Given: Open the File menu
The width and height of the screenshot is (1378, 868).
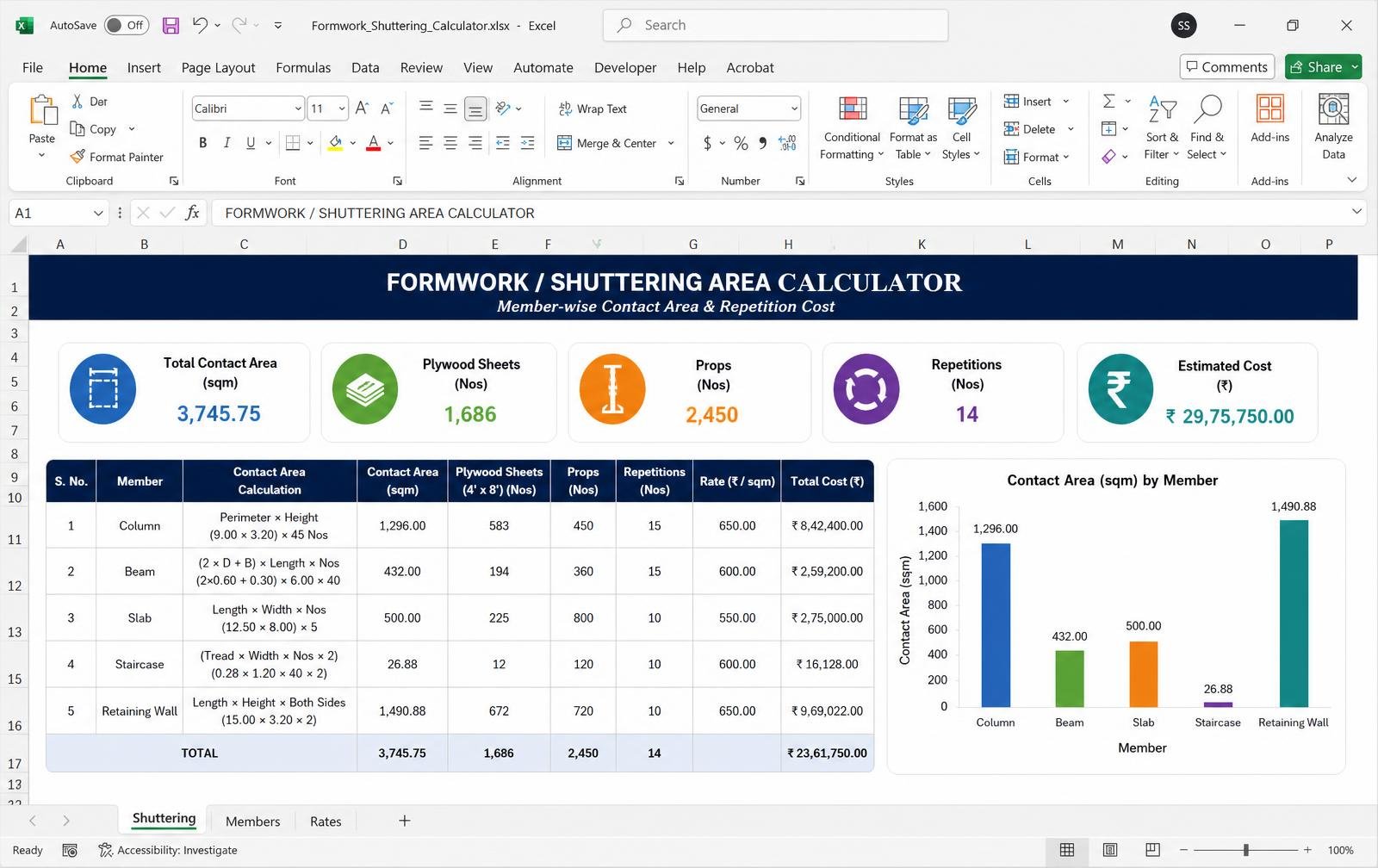Looking at the screenshot, I should [x=33, y=67].
